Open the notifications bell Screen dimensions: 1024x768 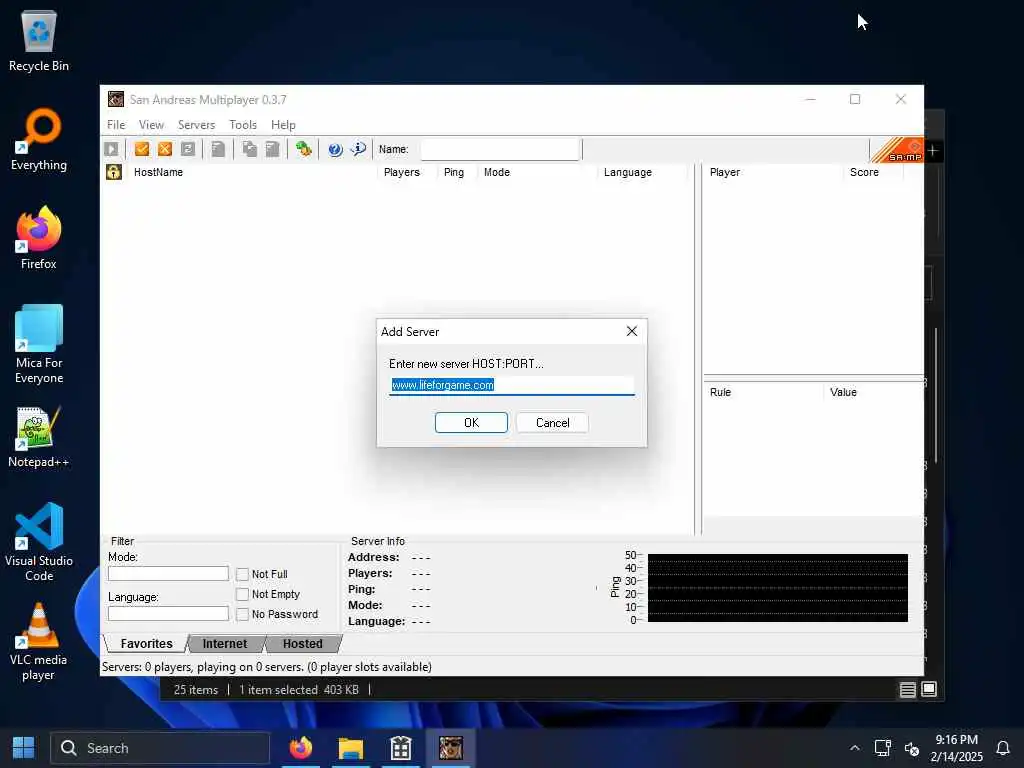pyautogui.click(x=1003, y=748)
